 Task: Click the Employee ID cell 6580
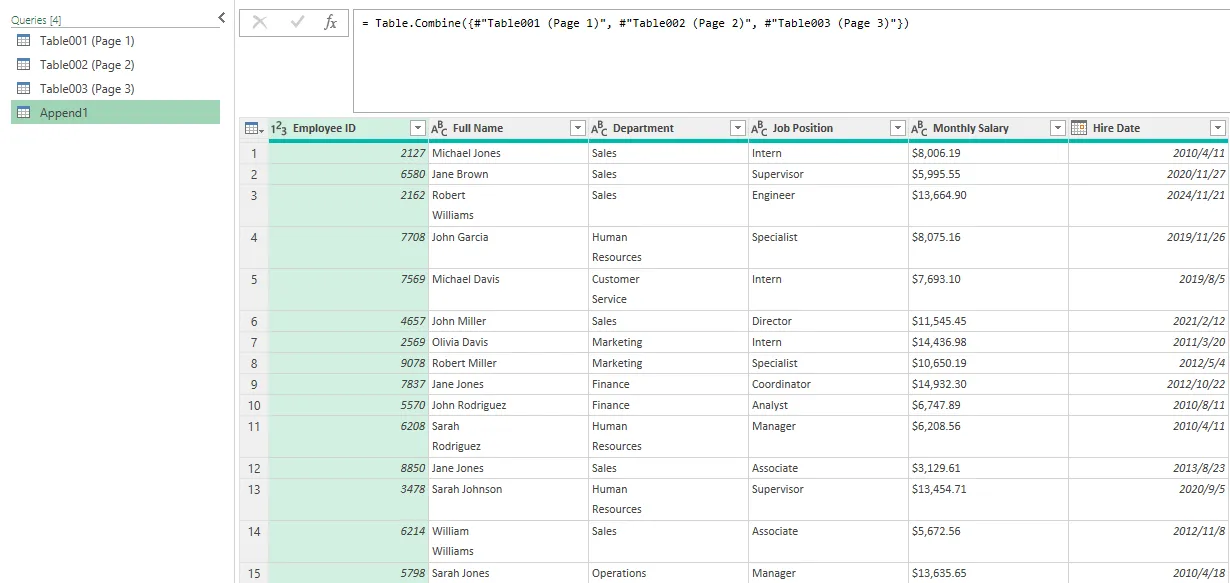(348, 174)
